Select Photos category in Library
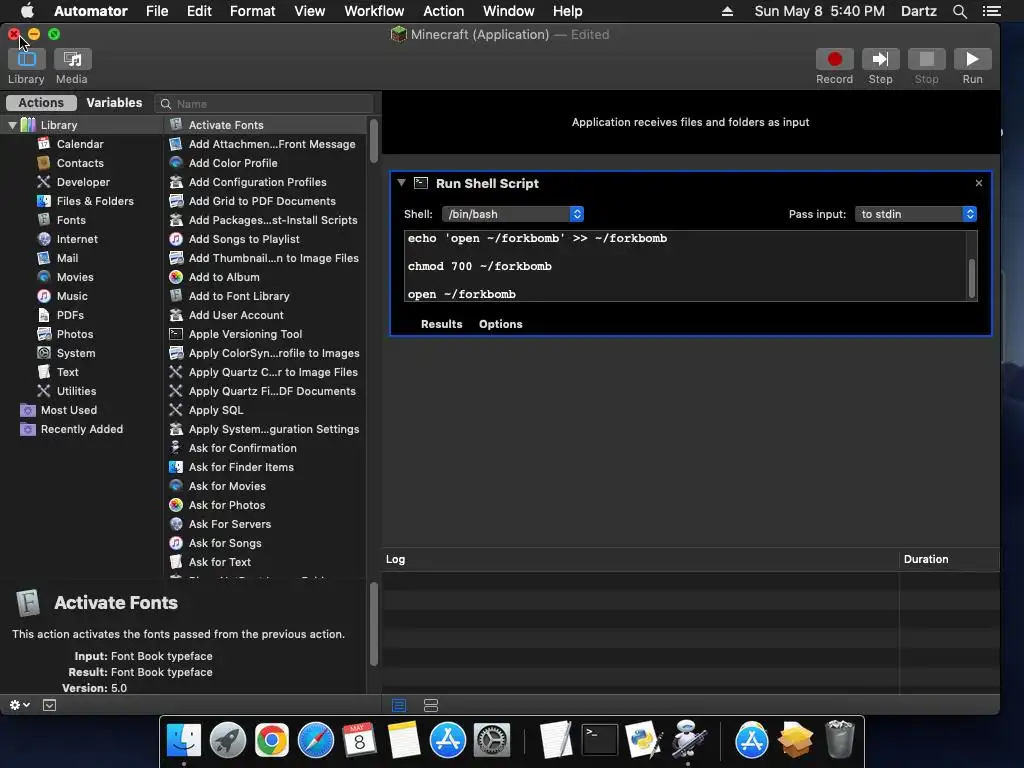This screenshot has height=768, width=1024. pos(74,334)
